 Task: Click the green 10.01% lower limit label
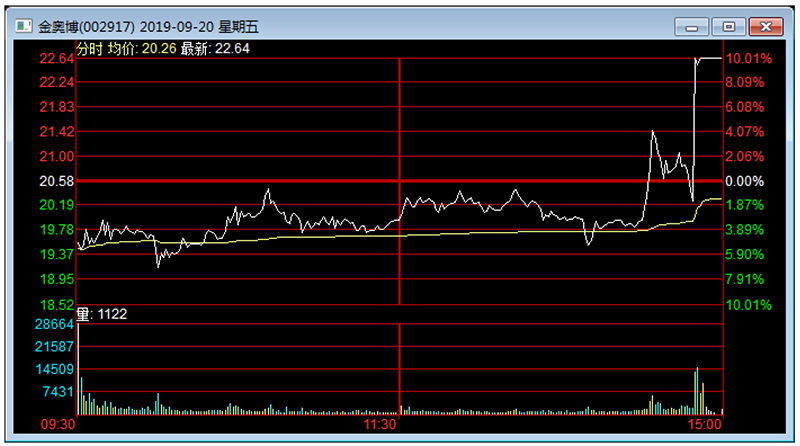click(x=749, y=304)
